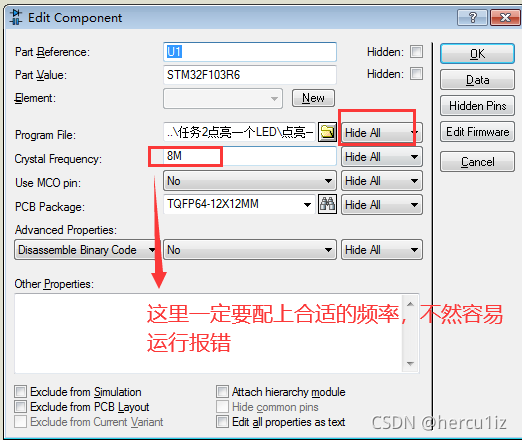Click the help question mark button
522x440 pixels.
[472, 17]
